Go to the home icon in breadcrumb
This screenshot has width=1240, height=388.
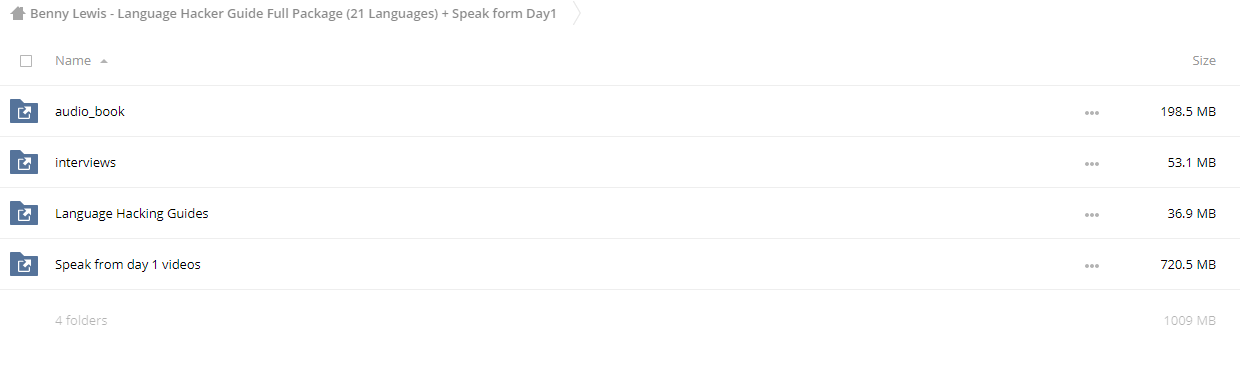(18, 14)
